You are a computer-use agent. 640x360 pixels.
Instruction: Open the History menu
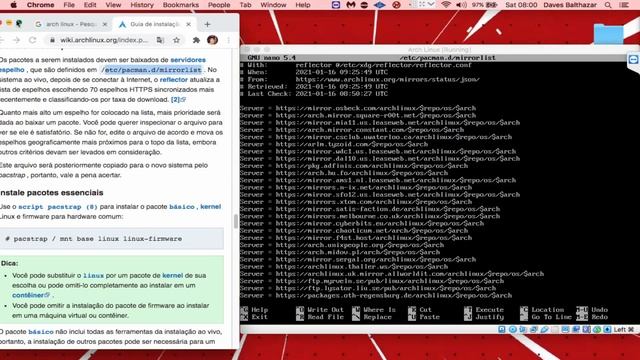pos(142,5)
